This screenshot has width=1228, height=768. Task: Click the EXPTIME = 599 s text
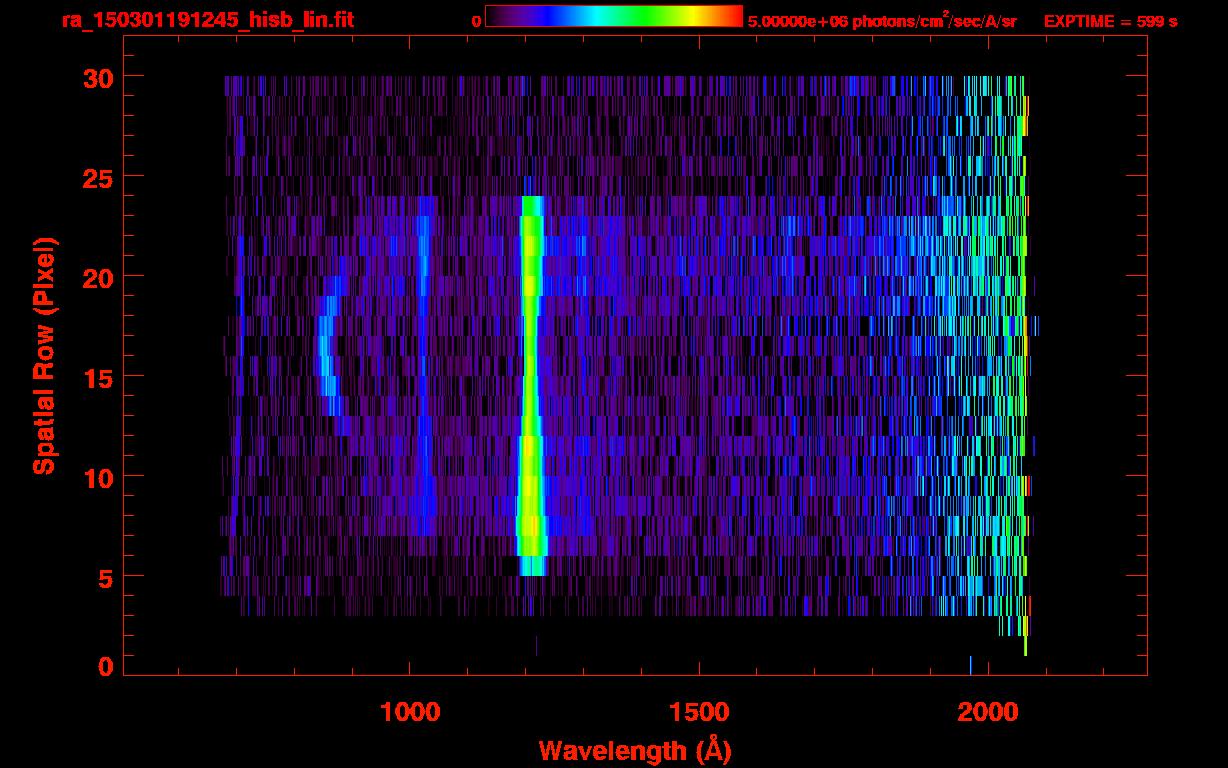pos(1110,21)
